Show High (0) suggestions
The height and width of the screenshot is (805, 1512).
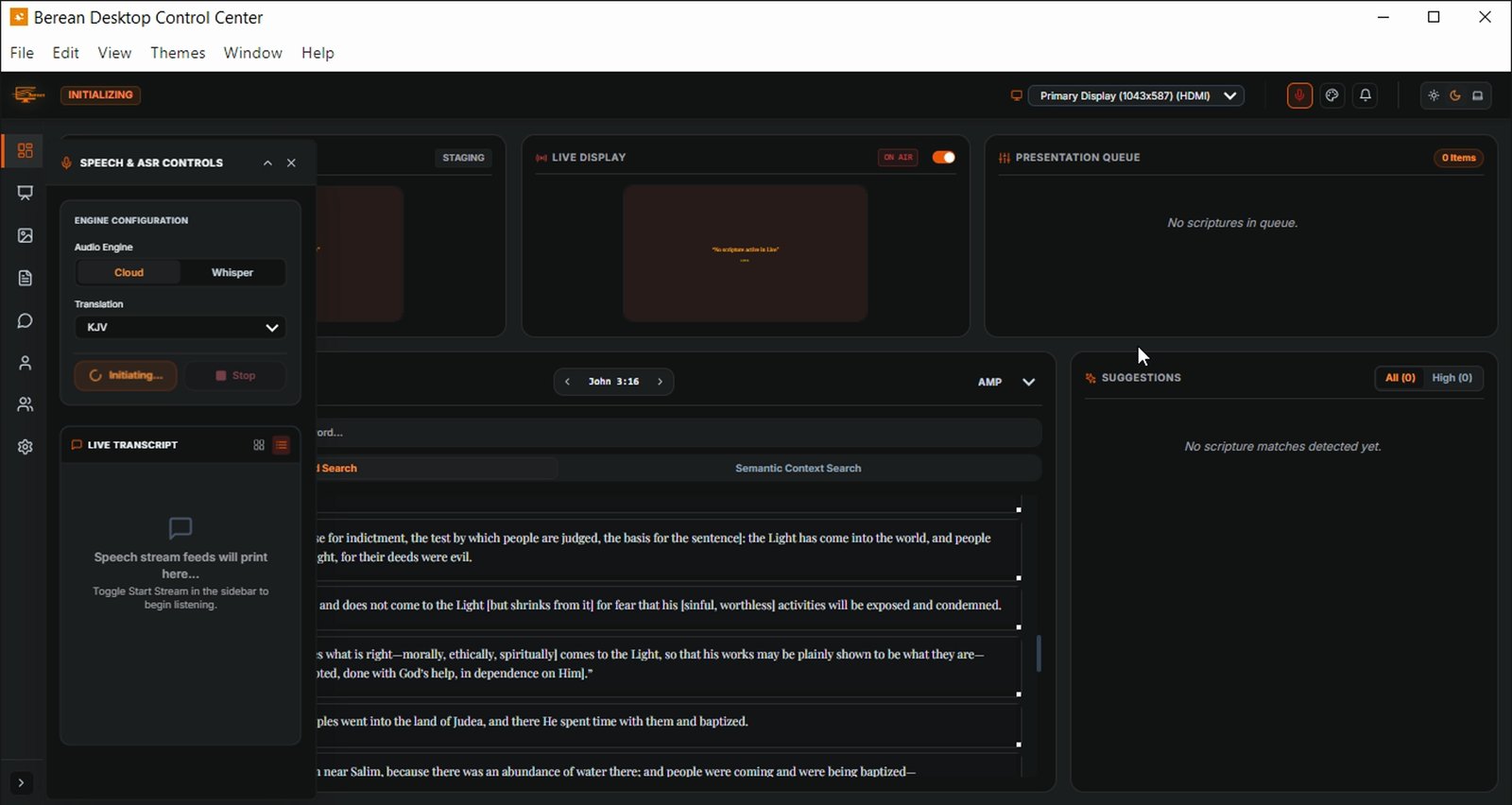coord(1452,378)
